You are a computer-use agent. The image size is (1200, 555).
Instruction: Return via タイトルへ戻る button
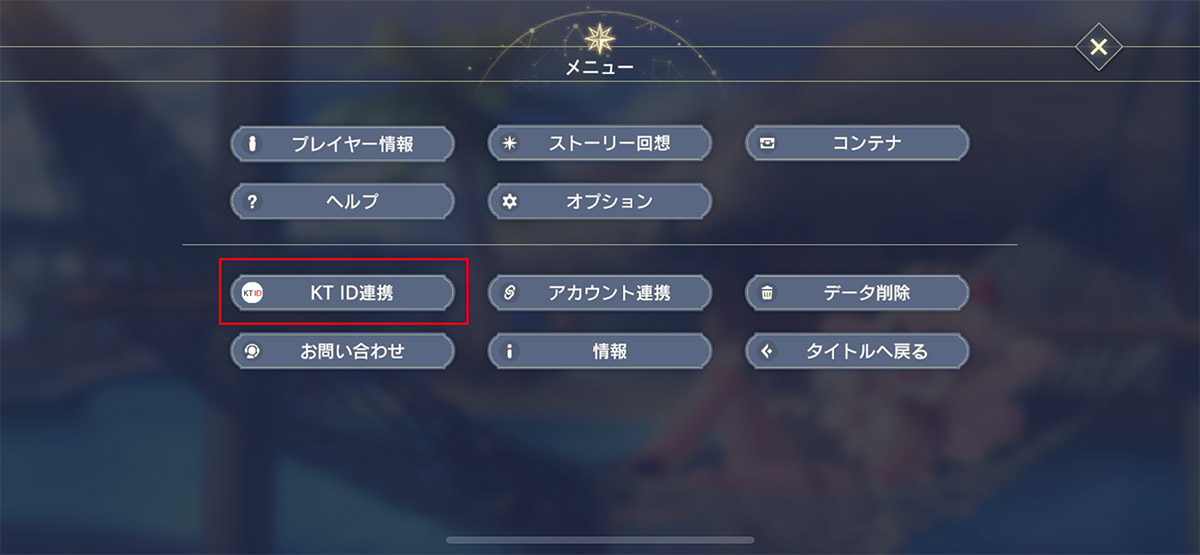point(867,351)
